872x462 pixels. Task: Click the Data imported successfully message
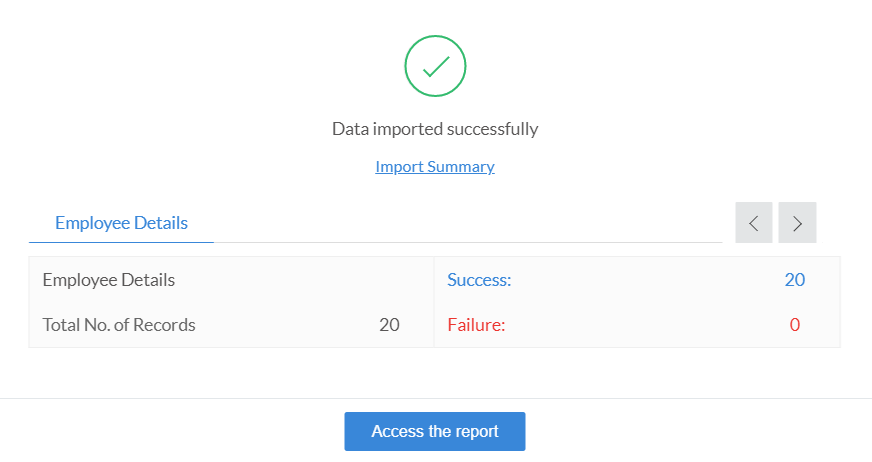435,129
